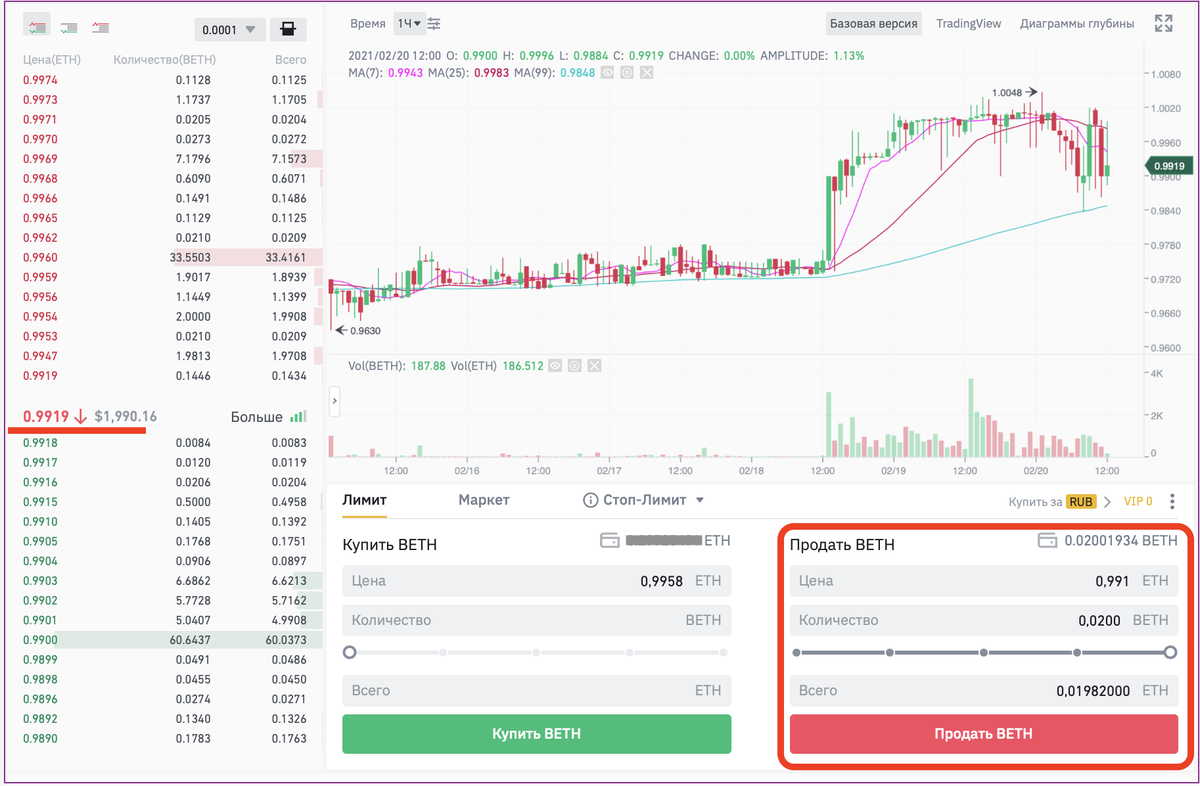The image size is (1200, 786).
Task: Click the Цена(ETH) column header
Action: coord(51,60)
